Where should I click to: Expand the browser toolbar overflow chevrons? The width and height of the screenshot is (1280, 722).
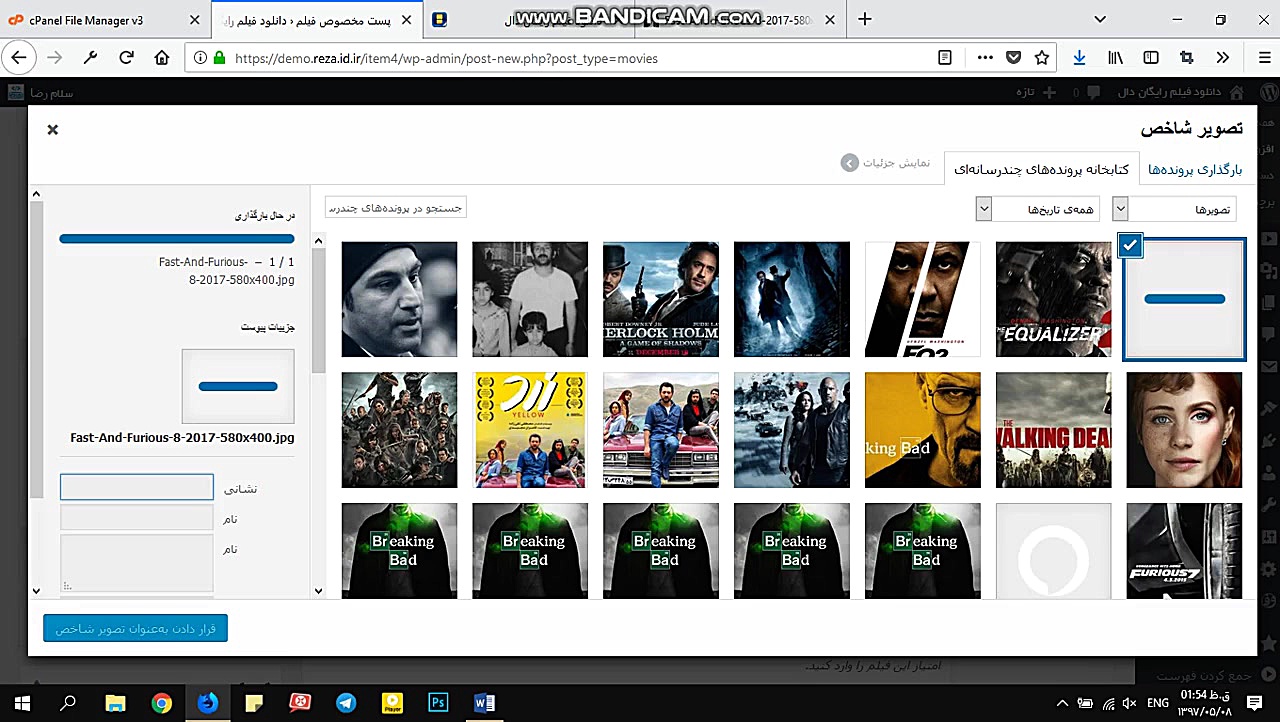[x=1223, y=58]
